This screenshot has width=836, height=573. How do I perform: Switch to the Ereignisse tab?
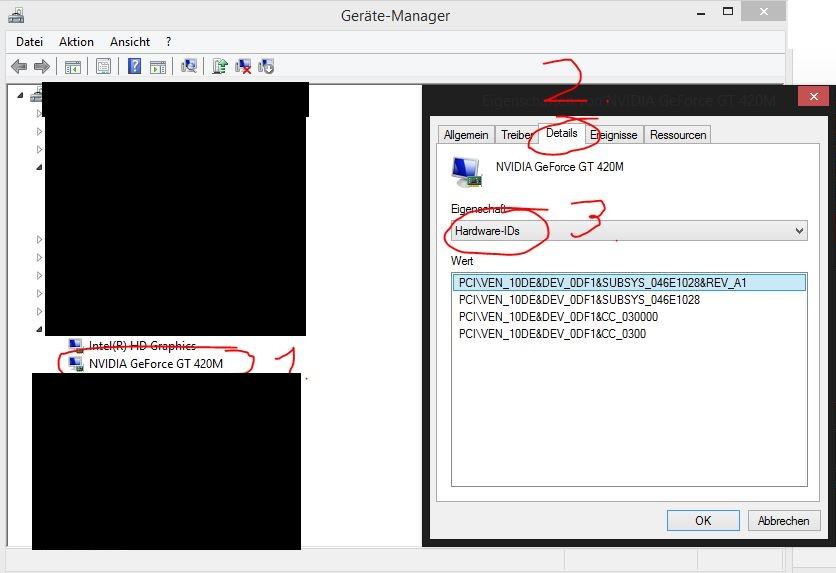[614, 135]
